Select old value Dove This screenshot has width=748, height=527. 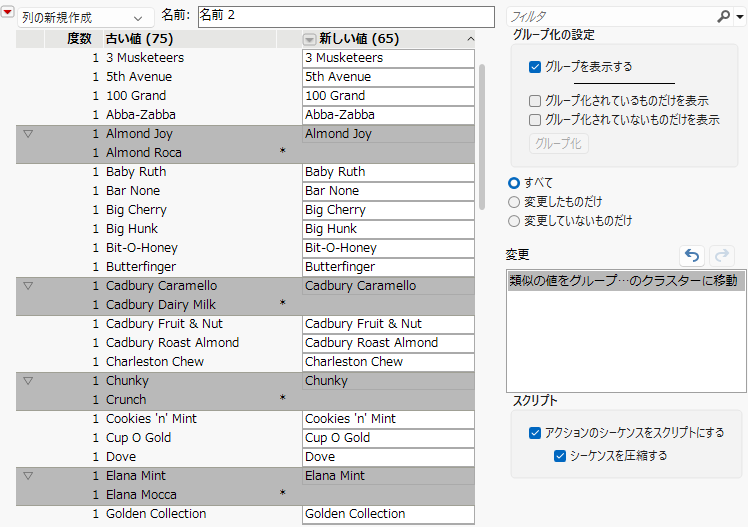121,457
